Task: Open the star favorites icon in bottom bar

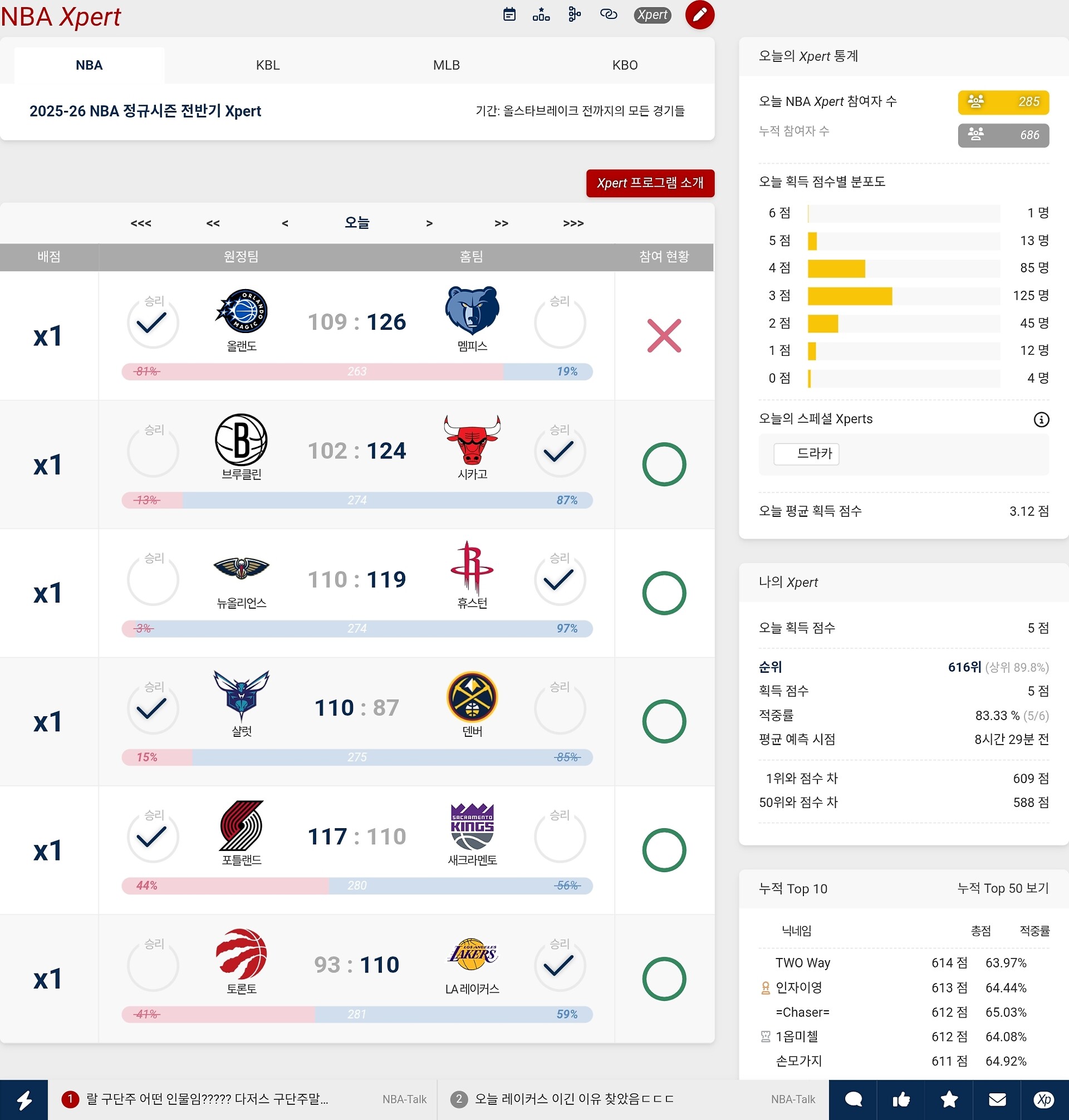Action: coord(949,1099)
